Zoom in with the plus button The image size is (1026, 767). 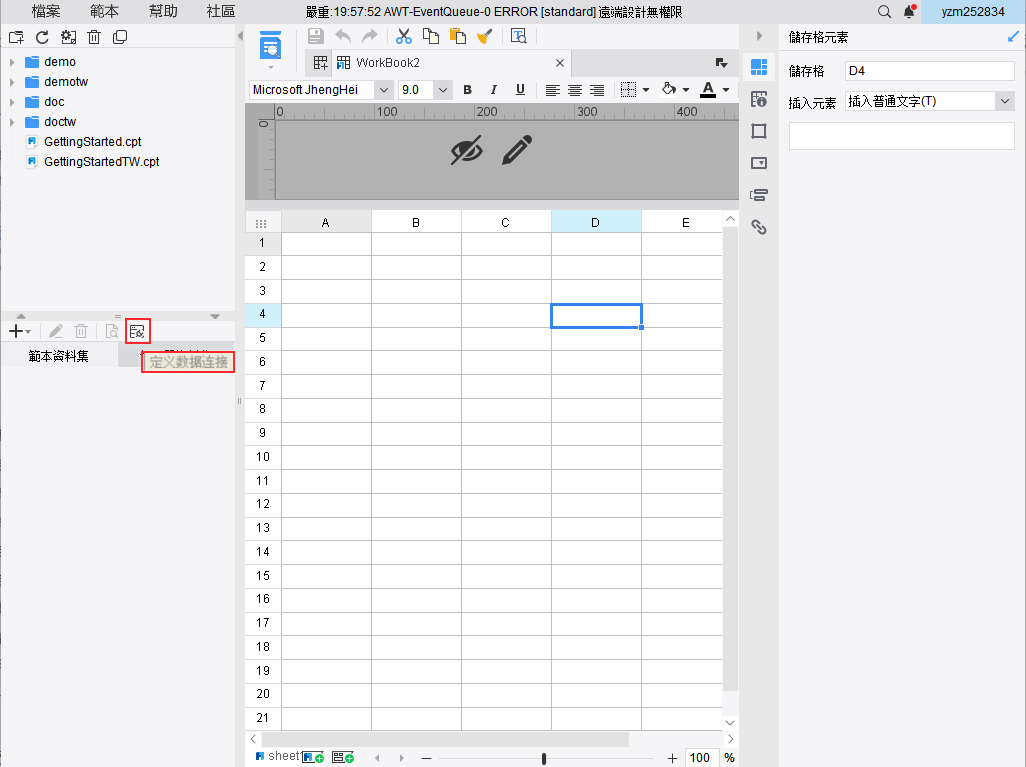(672, 758)
